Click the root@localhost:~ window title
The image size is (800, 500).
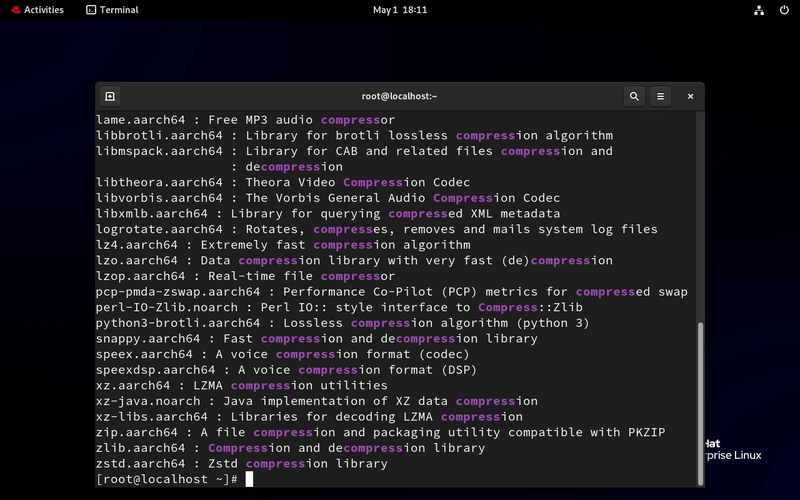pyautogui.click(x=399, y=96)
